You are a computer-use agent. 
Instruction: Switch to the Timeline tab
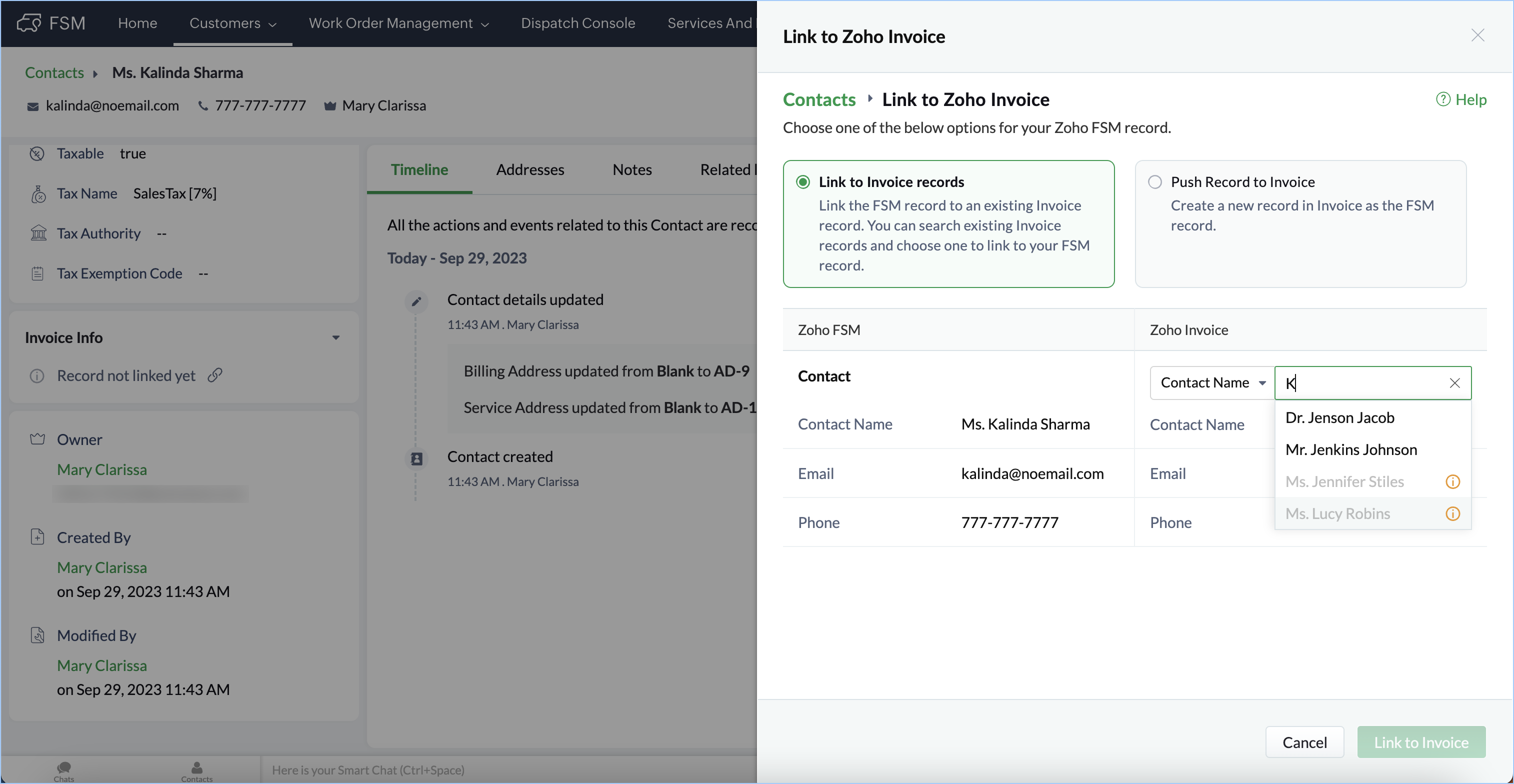[419, 170]
